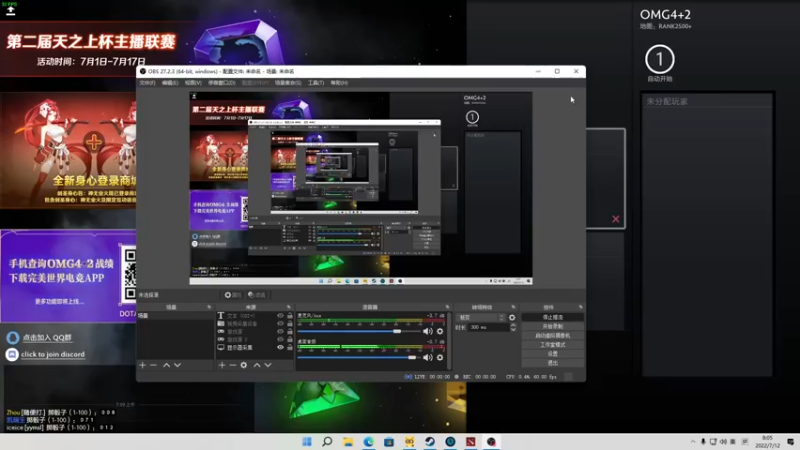Toggle visibility of text (GDI+) source
800x450 pixels.
pyautogui.click(x=280, y=316)
